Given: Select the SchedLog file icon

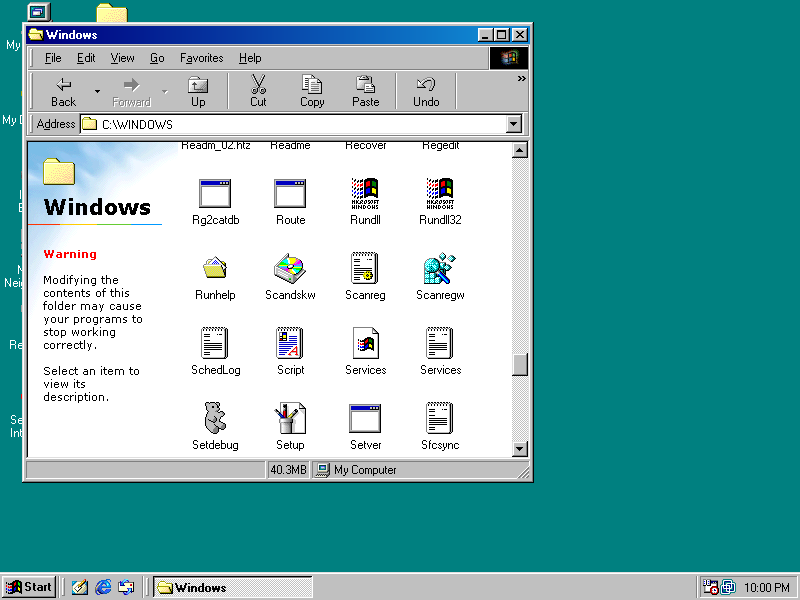Looking at the screenshot, I should coord(215,344).
